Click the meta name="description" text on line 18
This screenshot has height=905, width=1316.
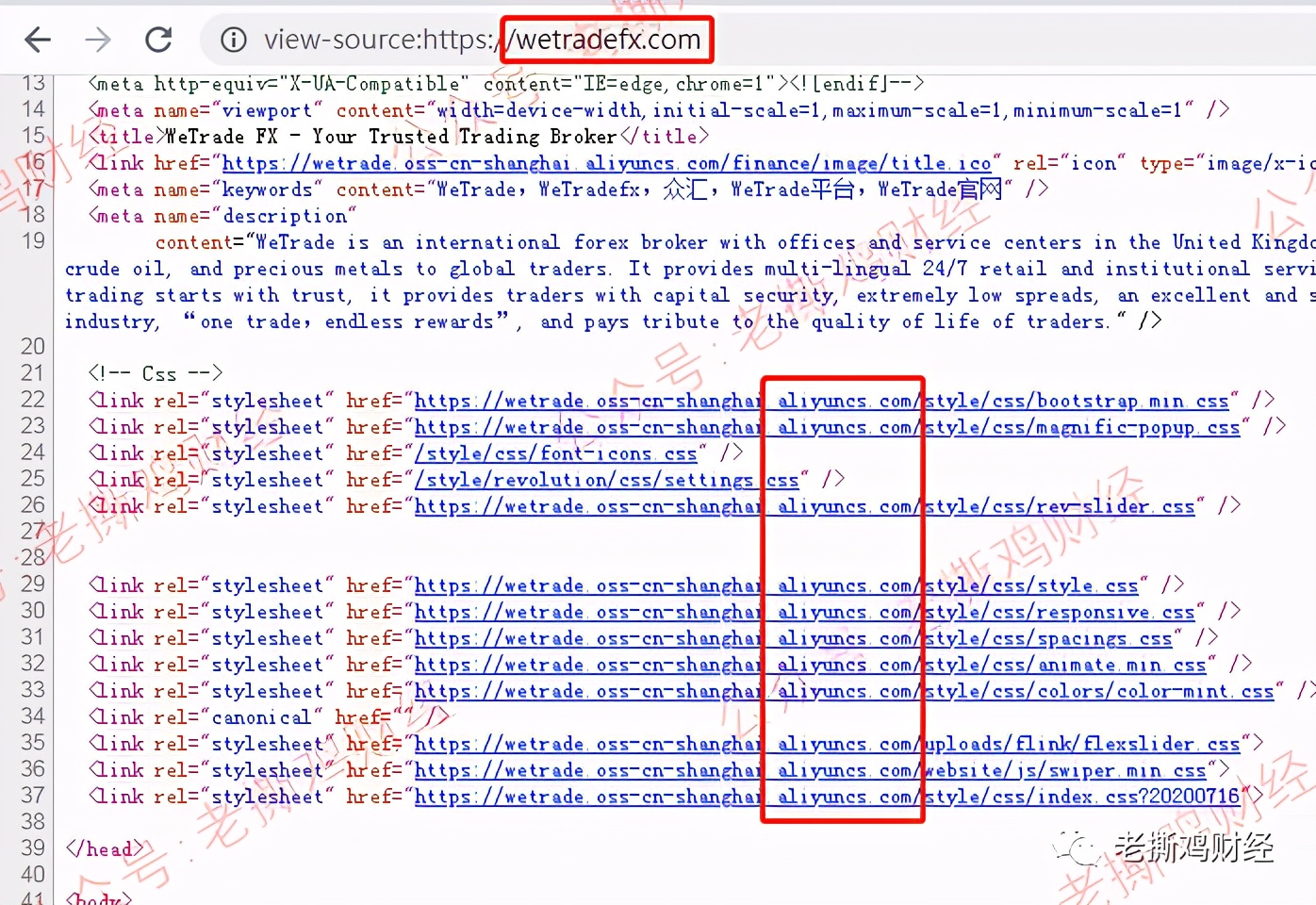pos(222,216)
